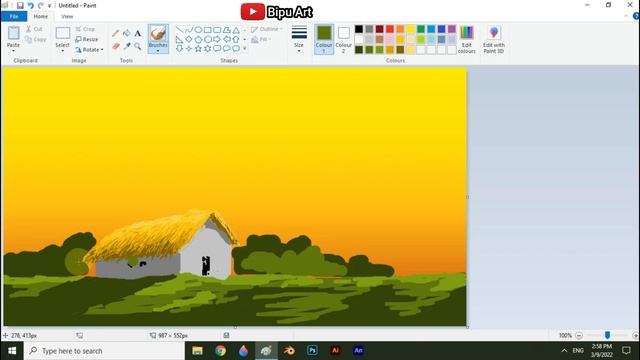Choose the Line shape
The image size is (640, 360).
point(180,30)
